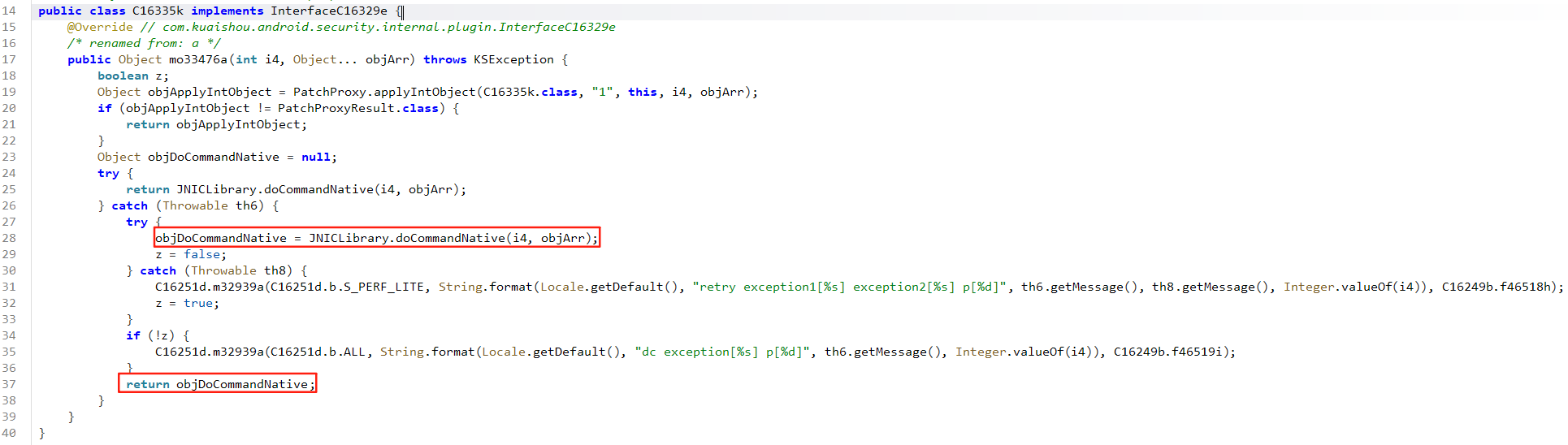Image resolution: width=1568 pixels, height=445 pixels.
Task: Click 'z = false;' statement
Action: coord(191,254)
